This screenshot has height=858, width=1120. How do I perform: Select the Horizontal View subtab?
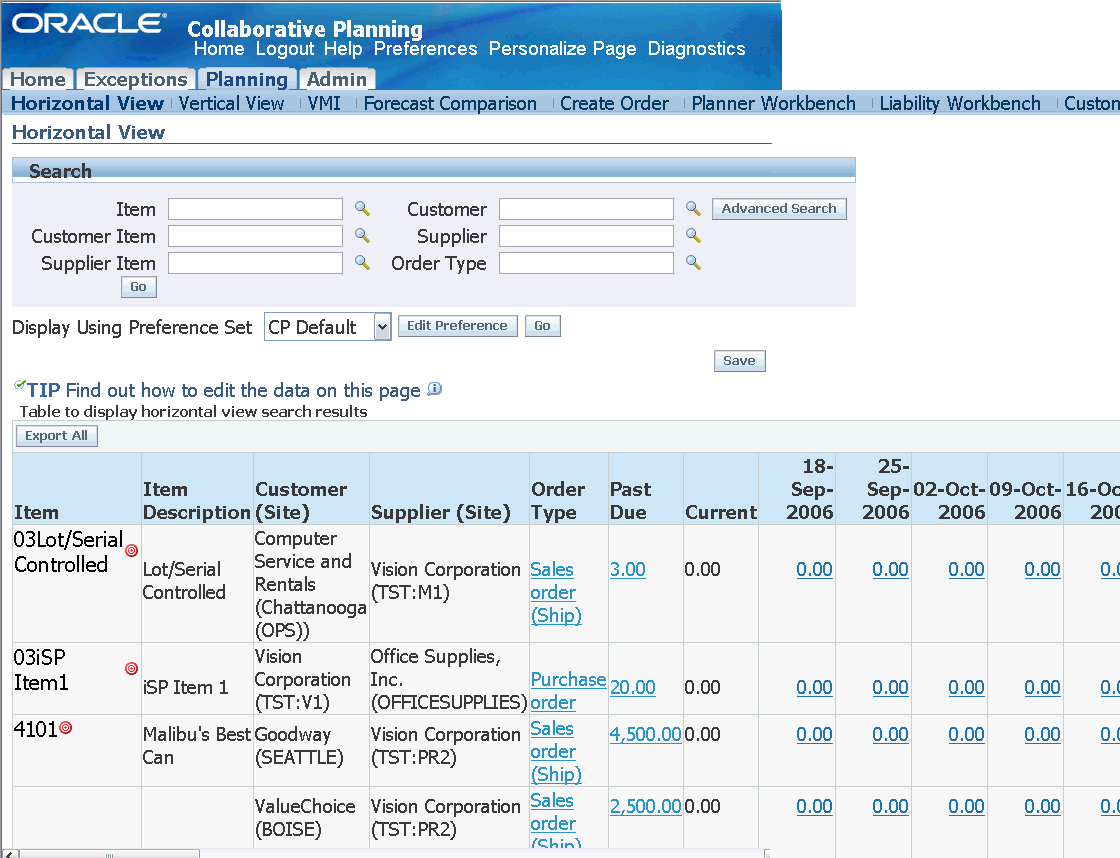[87, 104]
